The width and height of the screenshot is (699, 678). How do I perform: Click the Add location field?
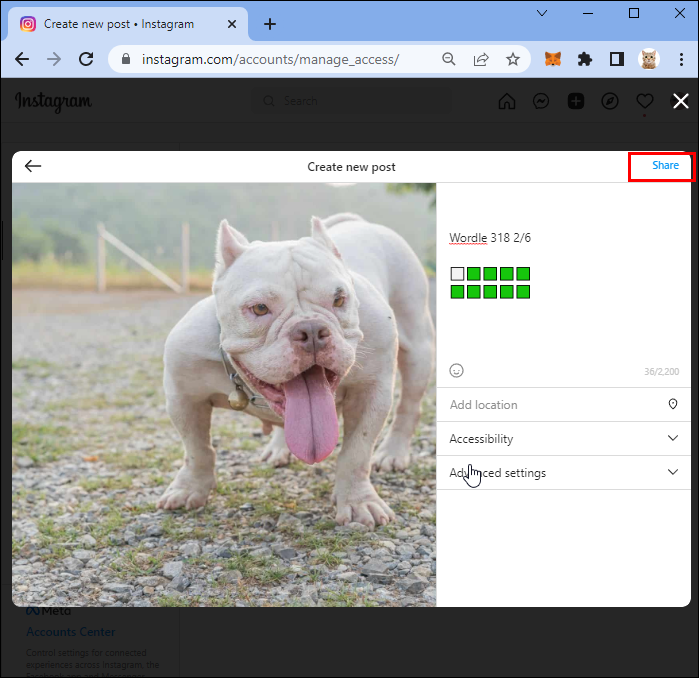tap(563, 405)
